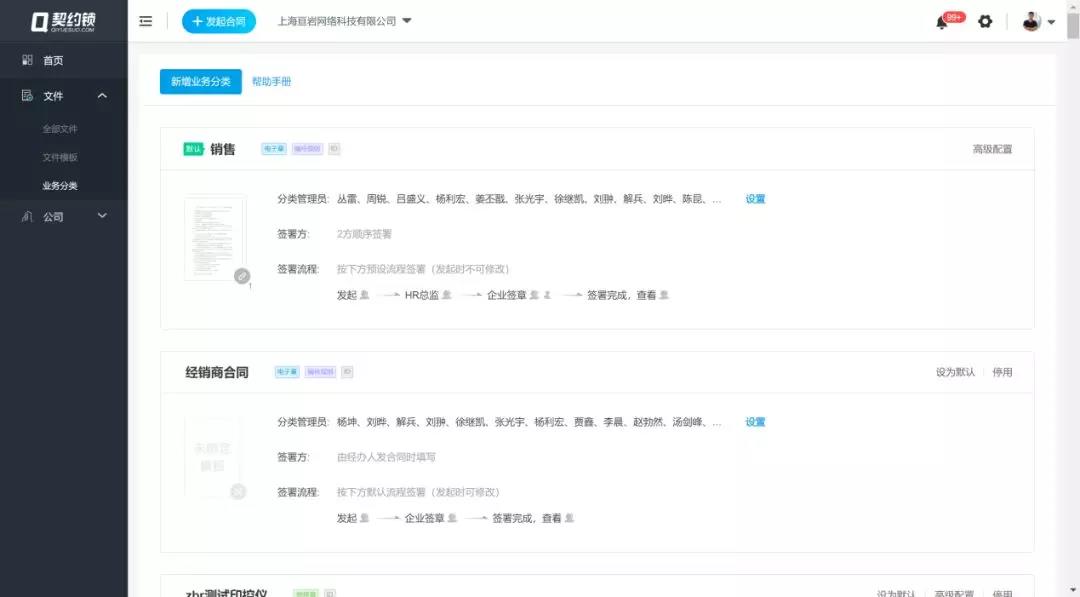1080x597 pixels.
Task: Open the settings gear icon in header
Action: (x=985, y=21)
